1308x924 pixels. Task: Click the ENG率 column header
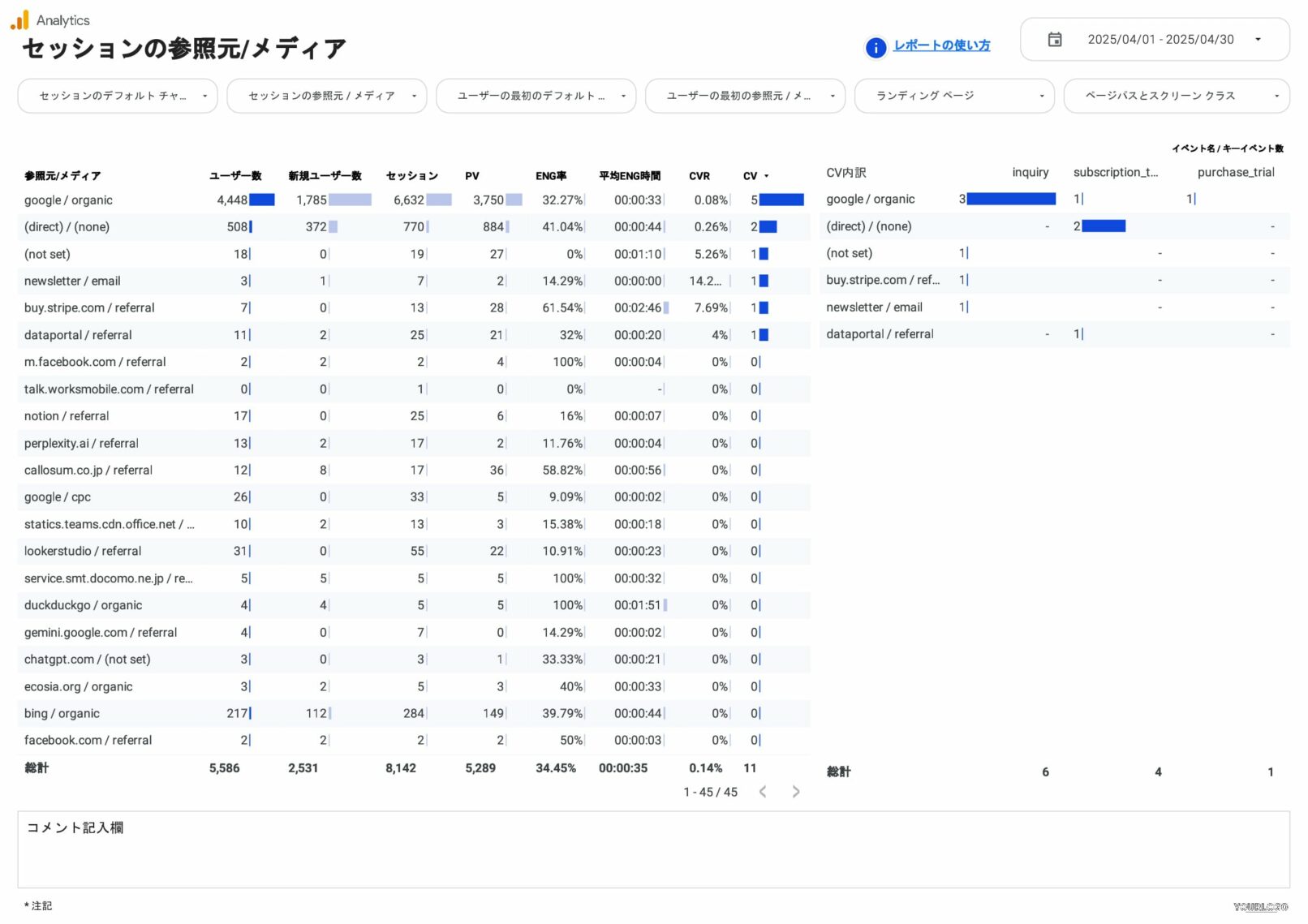[551, 176]
